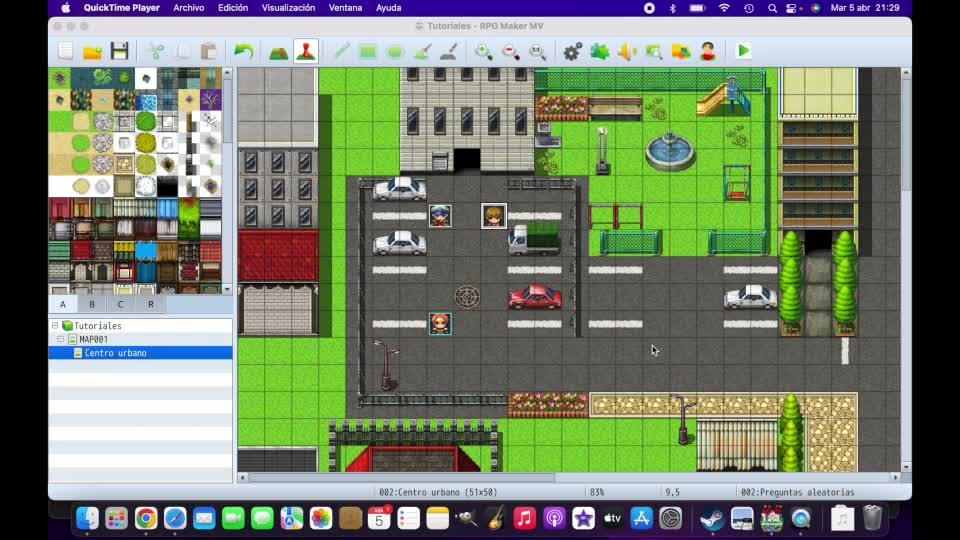This screenshot has width=960, height=540.
Task: Click the New Project icon
Action: (x=66, y=51)
